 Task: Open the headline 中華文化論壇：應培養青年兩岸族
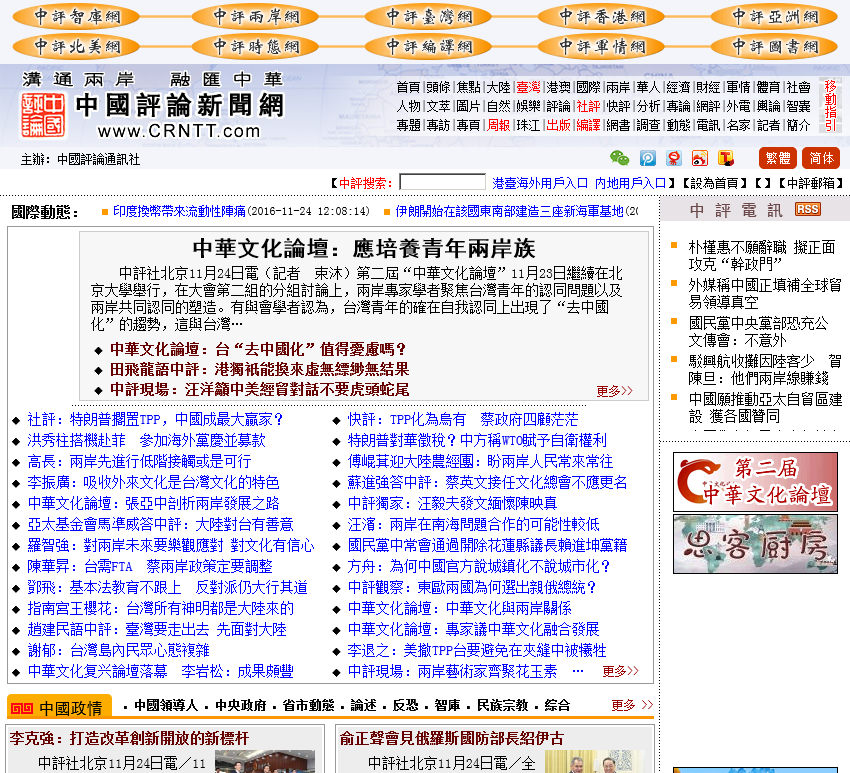pos(364,248)
